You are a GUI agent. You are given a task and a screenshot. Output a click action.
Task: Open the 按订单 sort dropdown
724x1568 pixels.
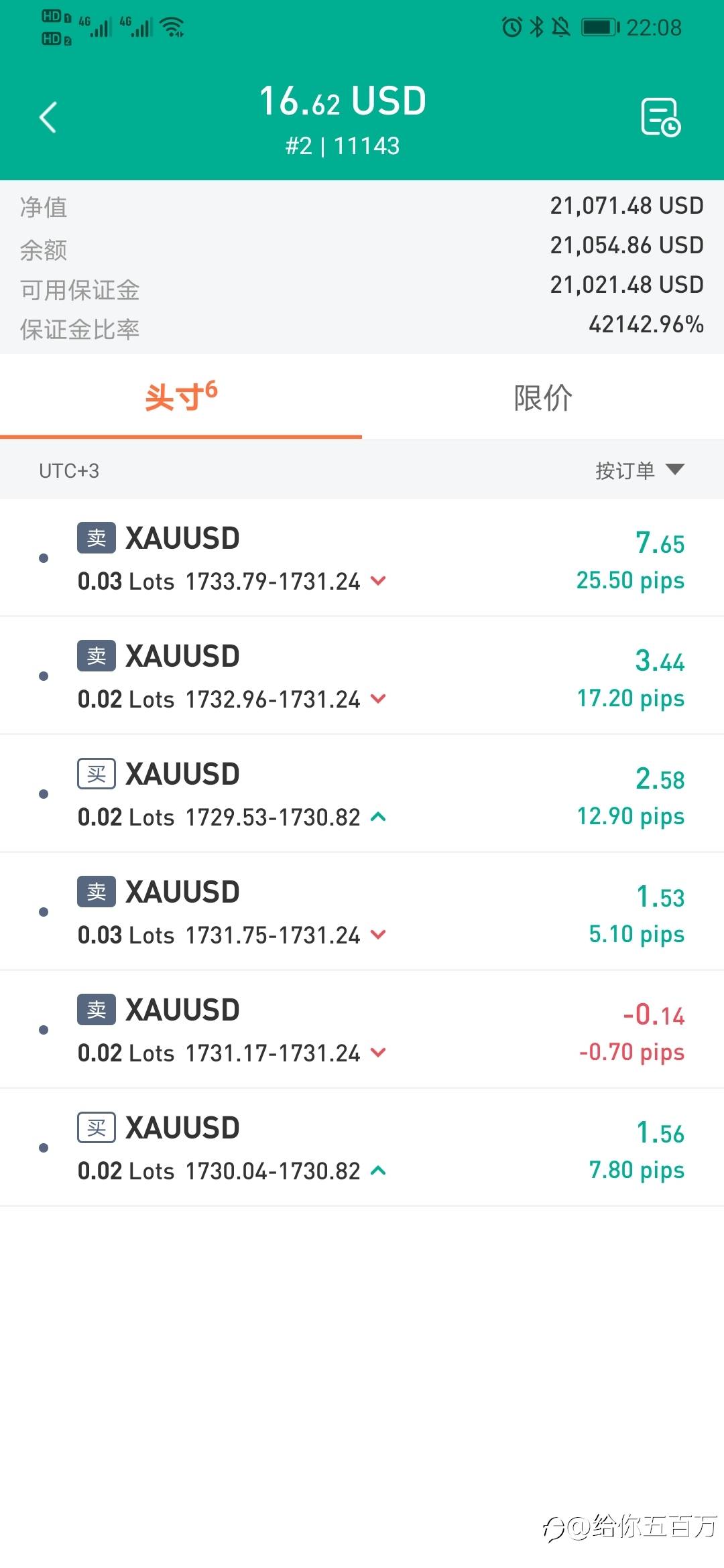pos(640,470)
